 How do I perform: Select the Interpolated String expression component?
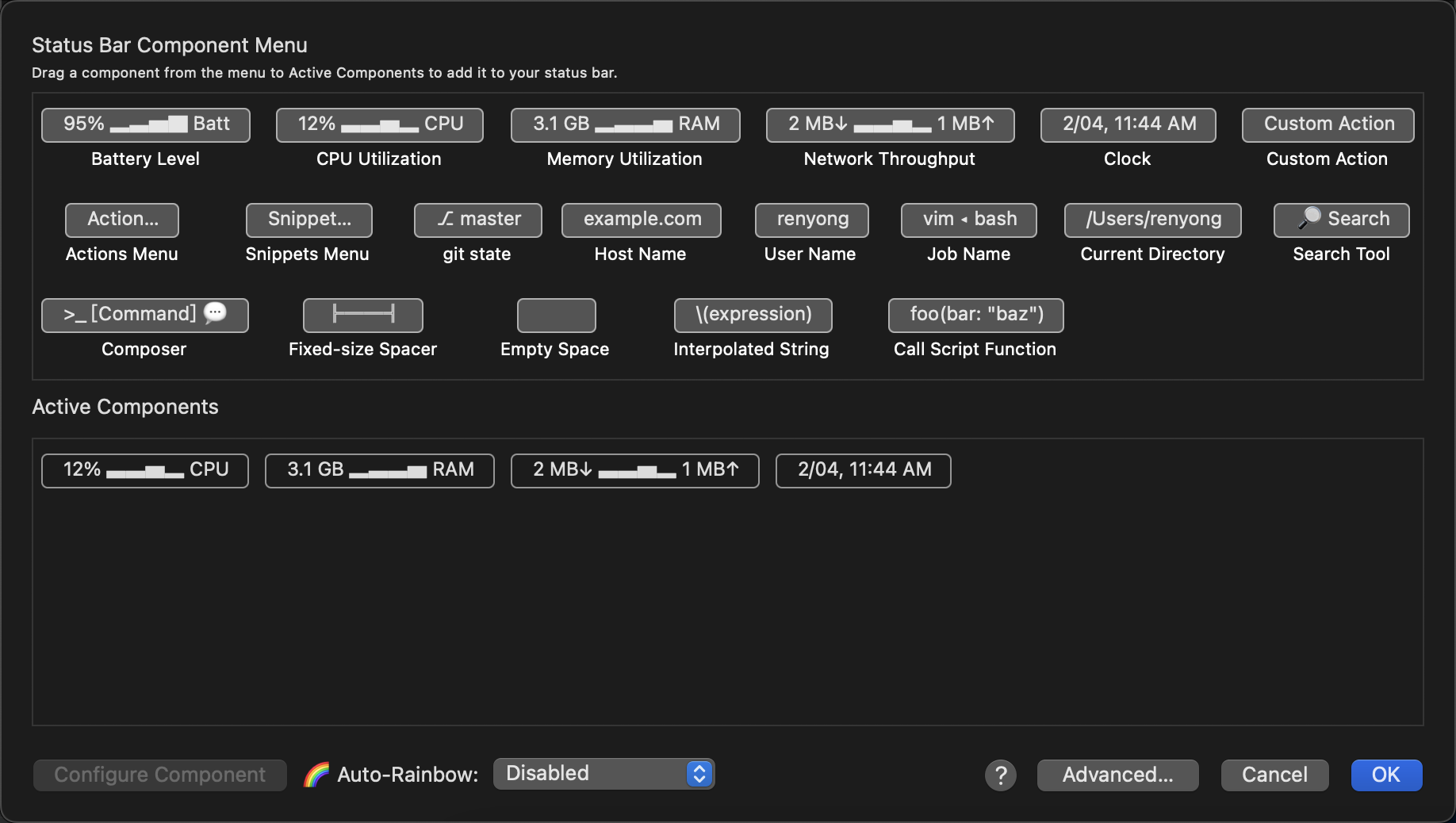coord(753,315)
